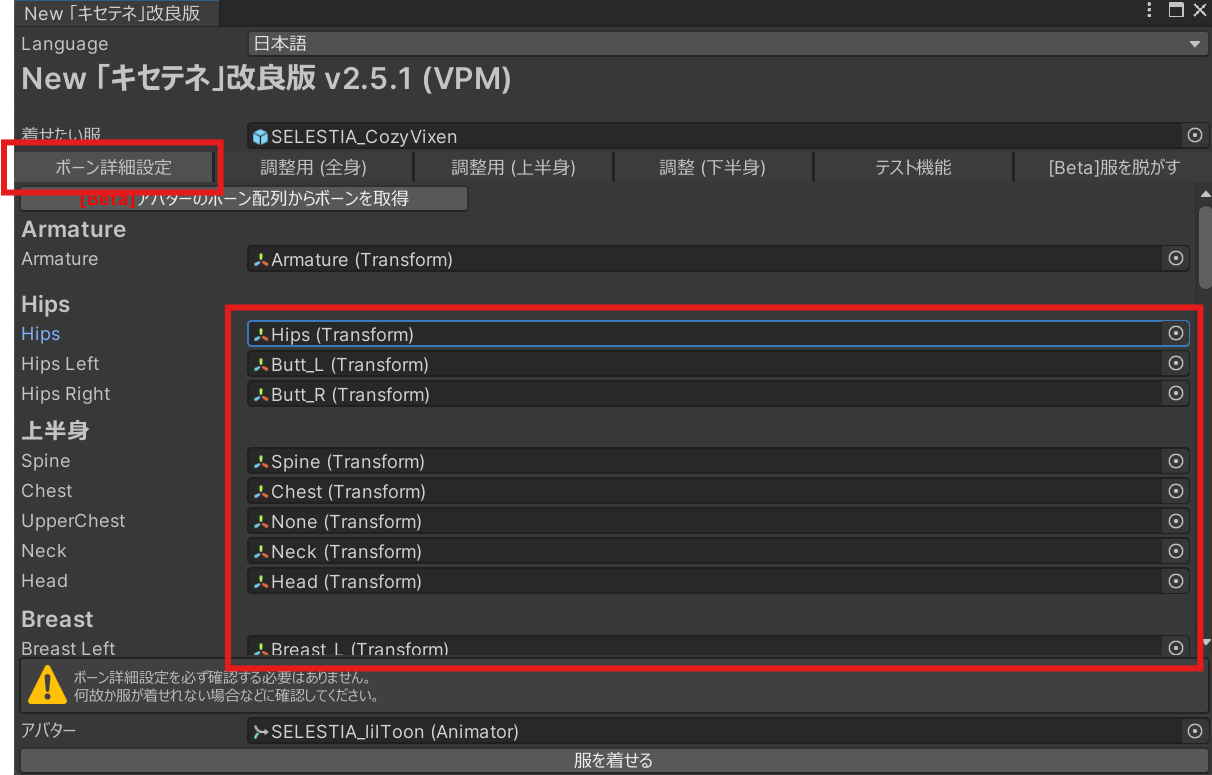This screenshot has height=775, width=1212.
Task: Open object picker for Neck field
Action: (x=1176, y=551)
